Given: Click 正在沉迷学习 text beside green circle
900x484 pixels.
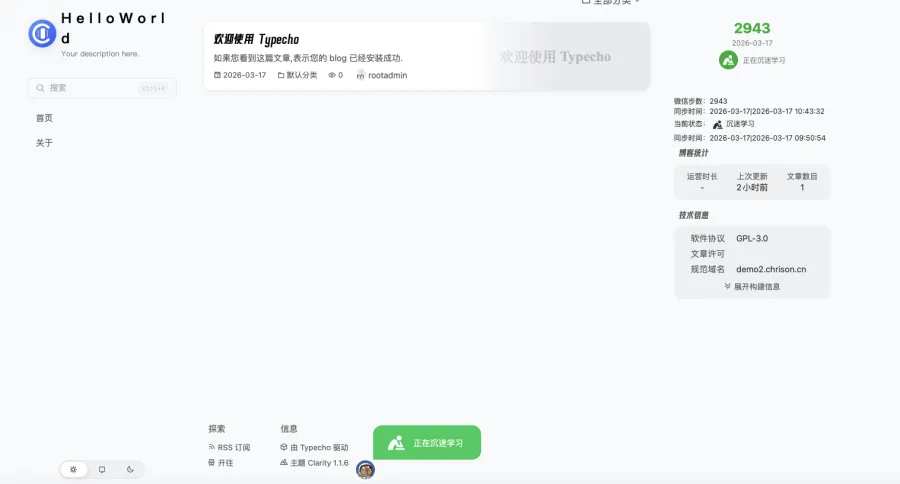Looking at the screenshot, I should coord(764,60).
